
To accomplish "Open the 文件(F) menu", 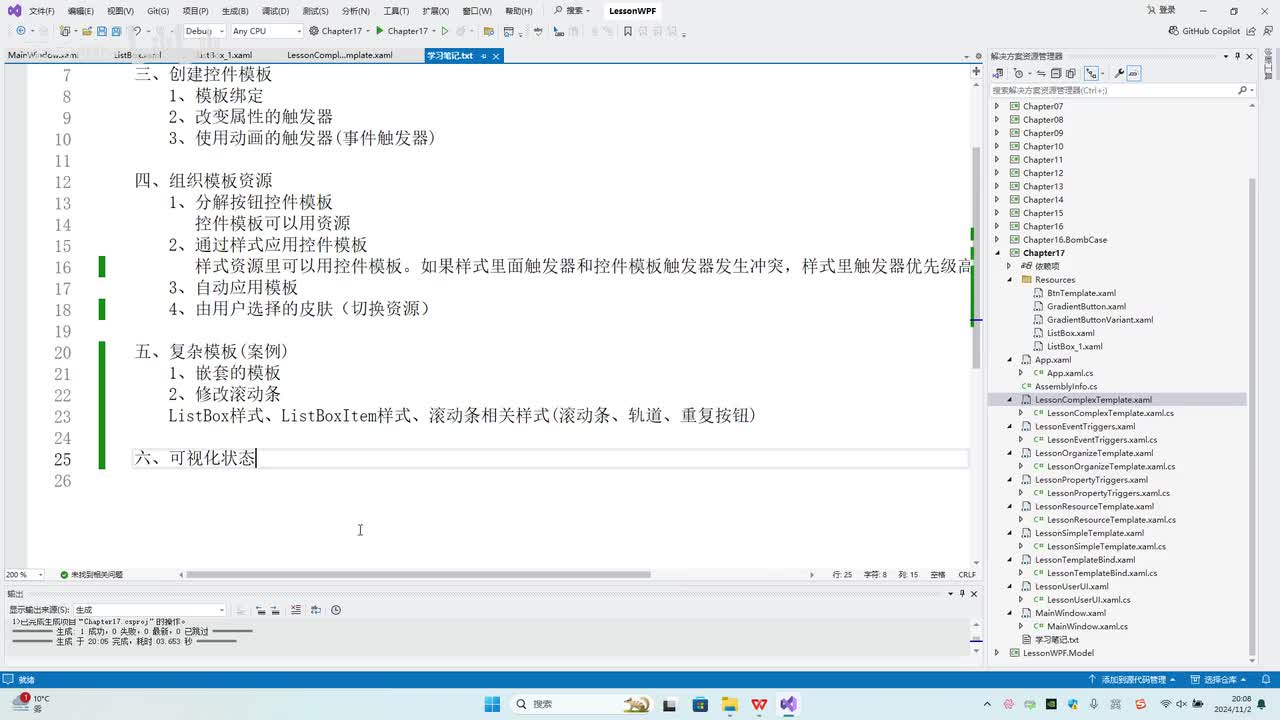I will [x=42, y=11].
